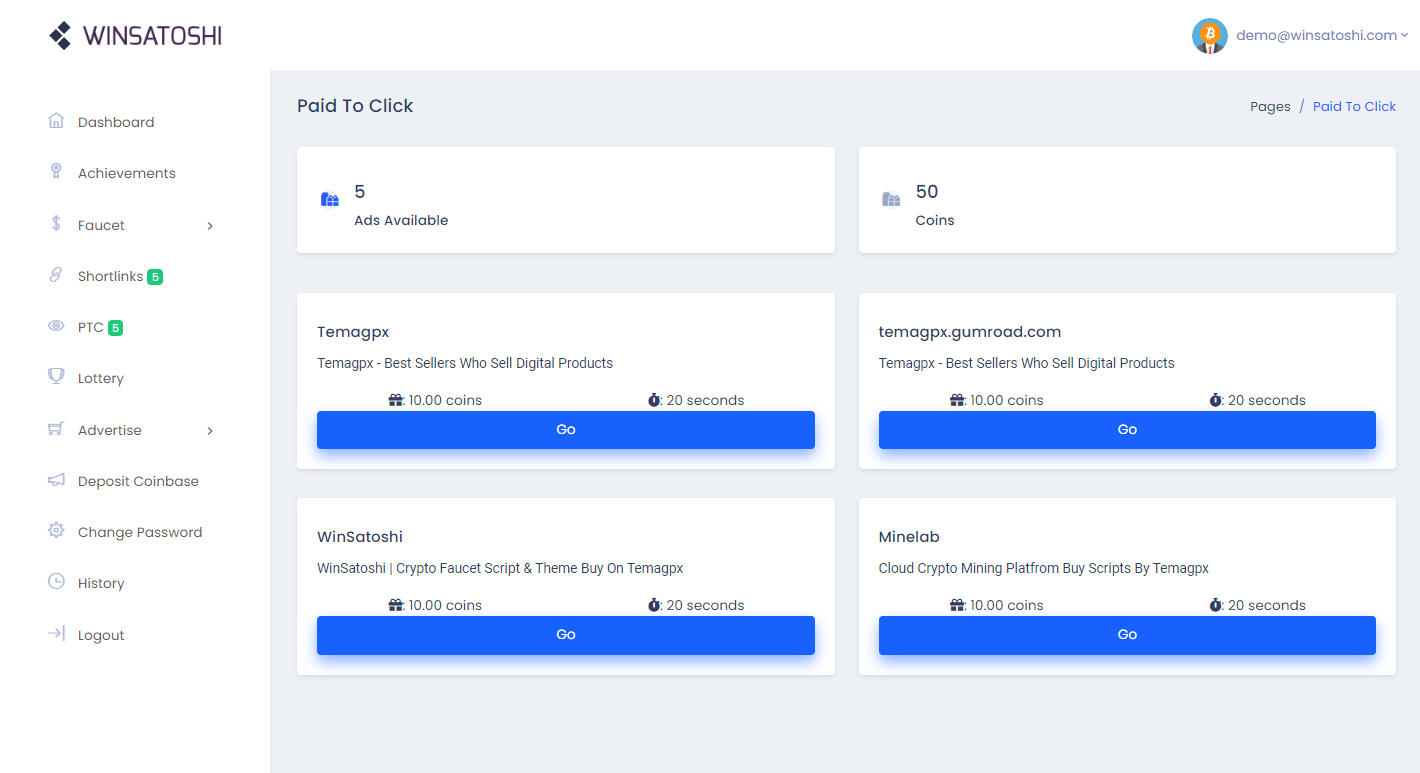The height and width of the screenshot is (773, 1420).
Task: Click the History clock icon
Action: coord(56,582)
